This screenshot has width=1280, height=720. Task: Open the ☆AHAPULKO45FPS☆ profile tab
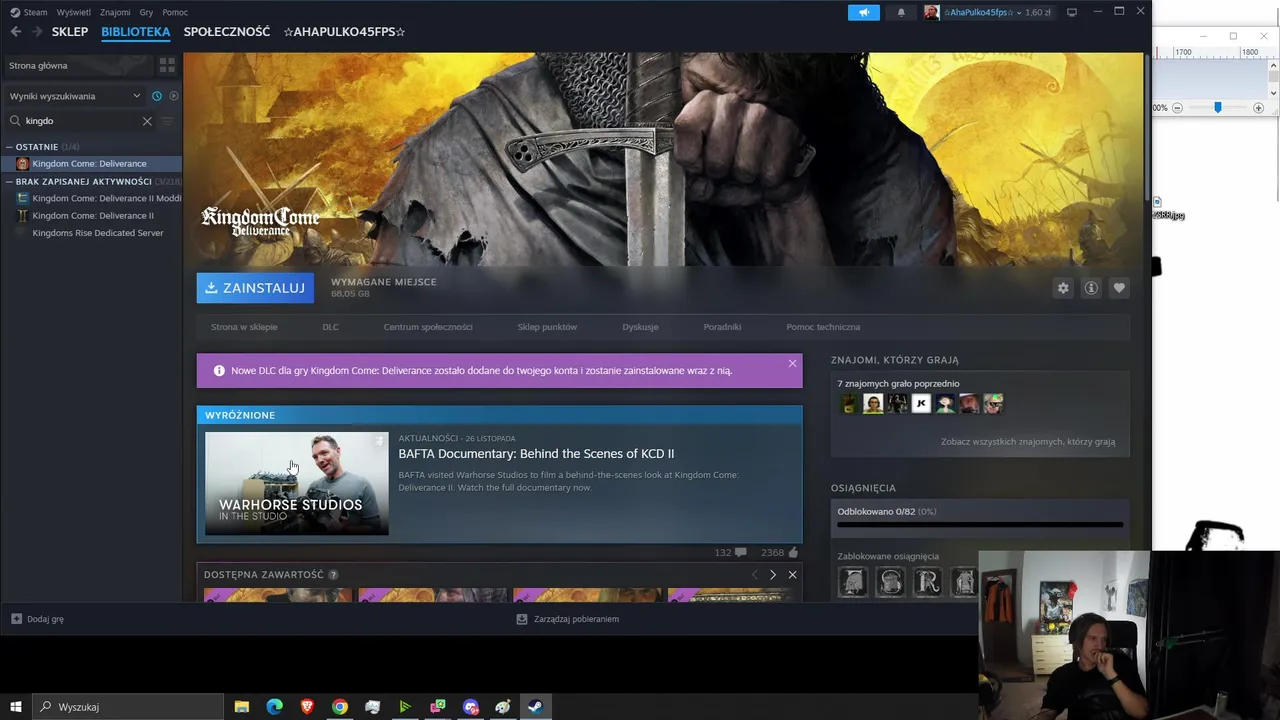pos(344,32)
